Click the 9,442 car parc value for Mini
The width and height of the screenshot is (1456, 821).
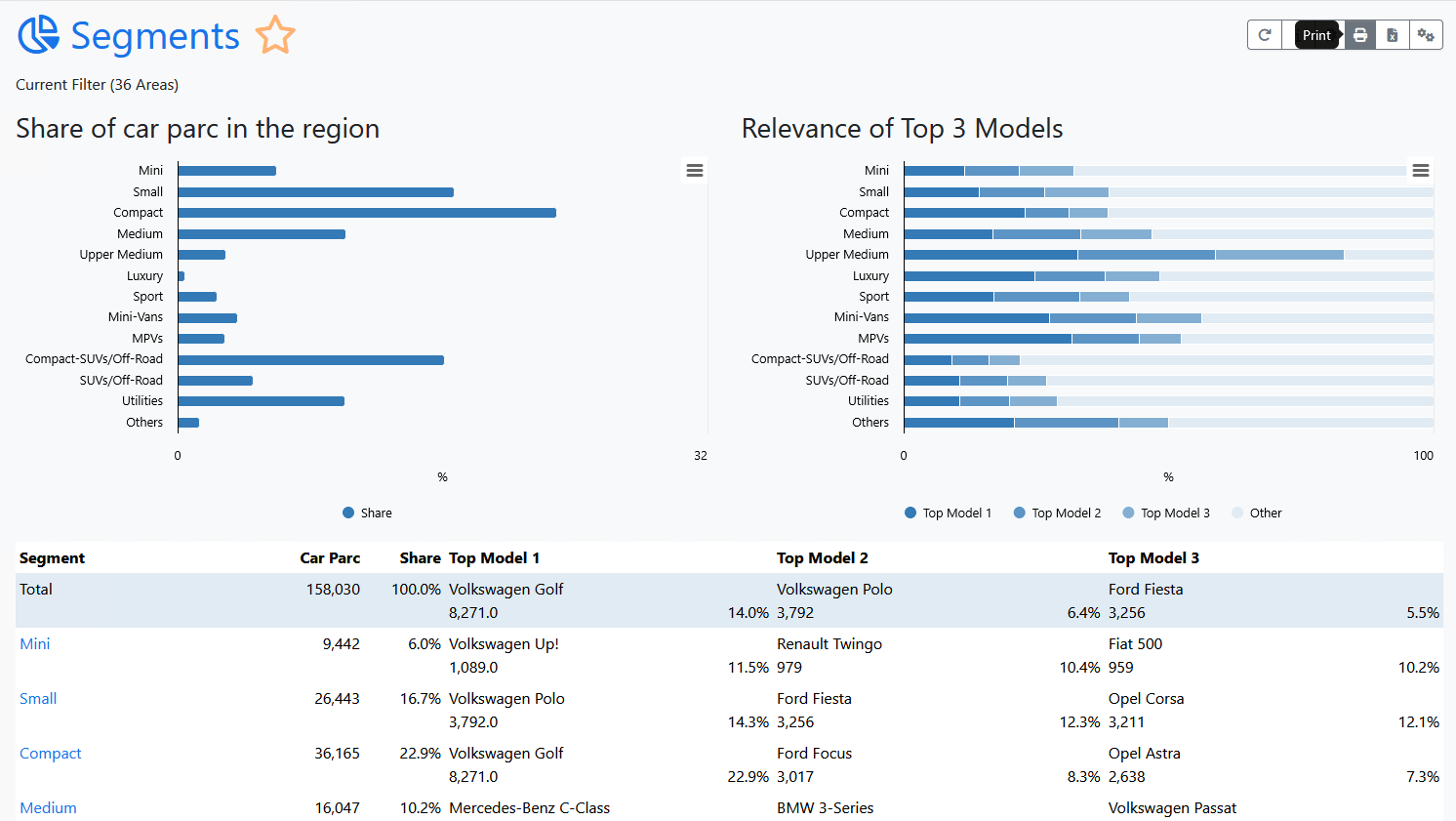point(342,644)
